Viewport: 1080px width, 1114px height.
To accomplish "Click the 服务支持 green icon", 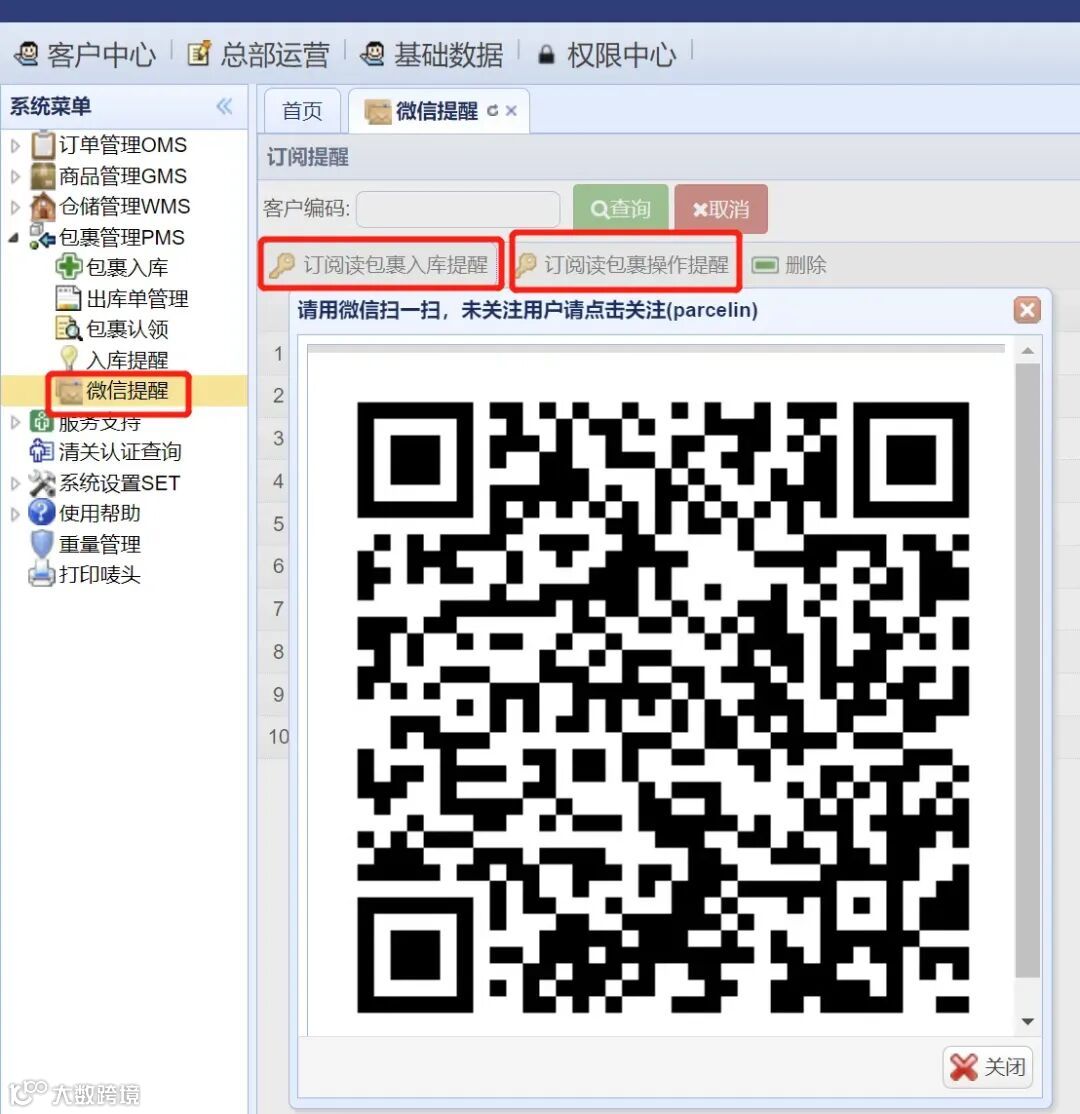I will click(42, 422).
